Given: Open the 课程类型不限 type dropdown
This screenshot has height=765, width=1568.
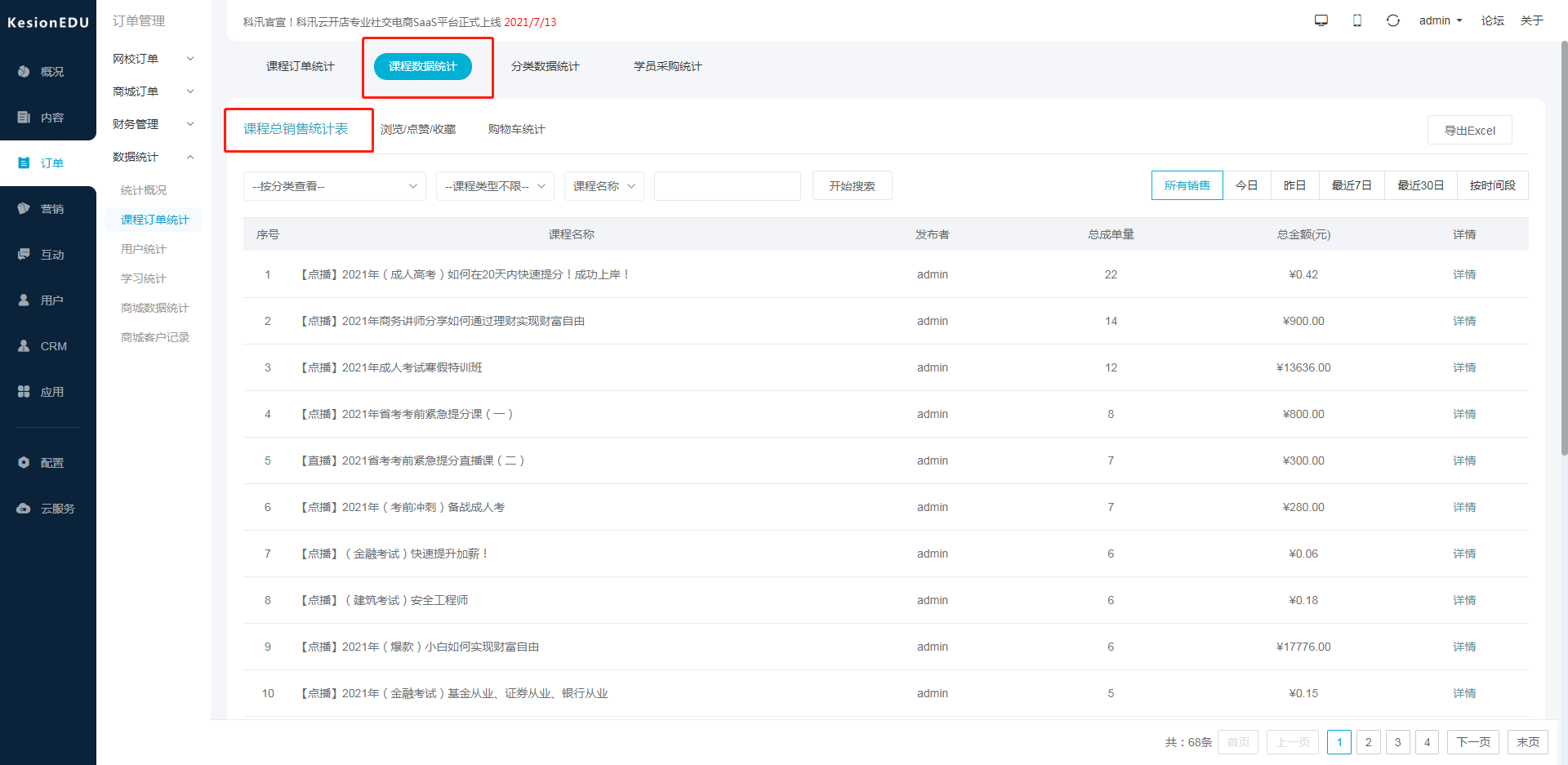Looking at the screenshot, I should point(495,186).
